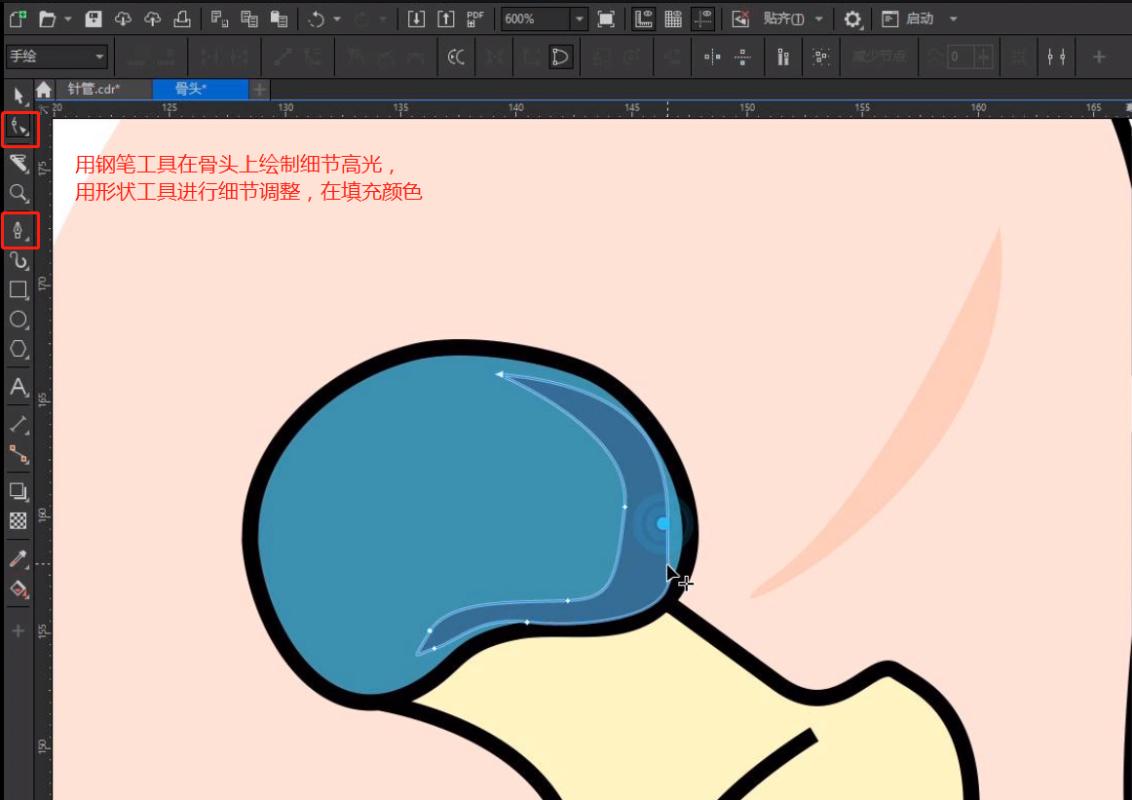The image size is (1132, 800).
Task: Expand the Open button dropdown arrow
Action: (68, 19)
